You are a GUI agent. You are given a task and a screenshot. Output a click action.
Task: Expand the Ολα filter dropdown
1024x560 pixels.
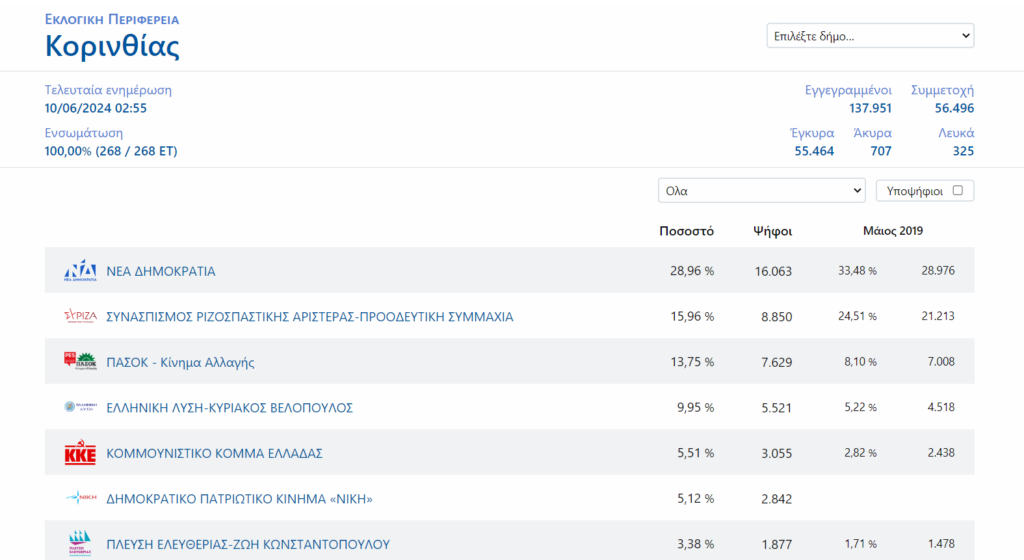(x=761, y=191)
